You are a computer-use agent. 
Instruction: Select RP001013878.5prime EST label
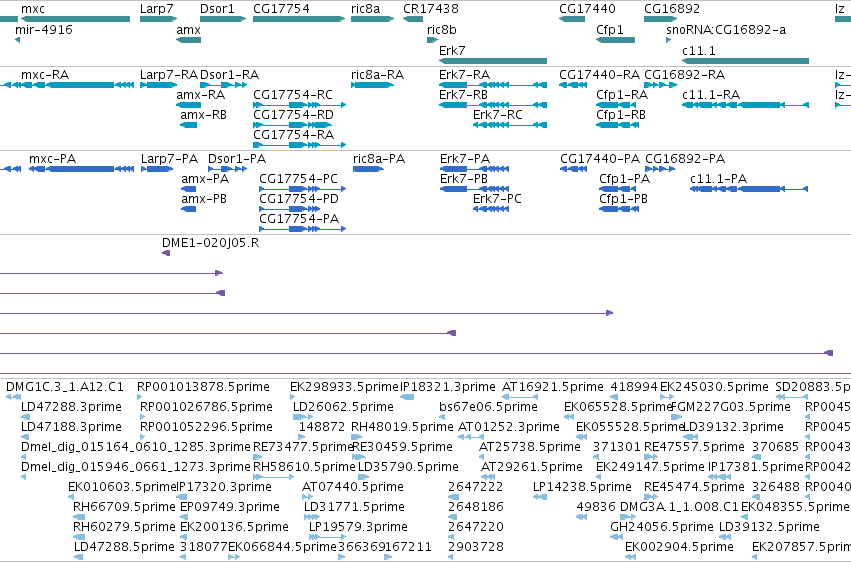[x=203, y=387]
